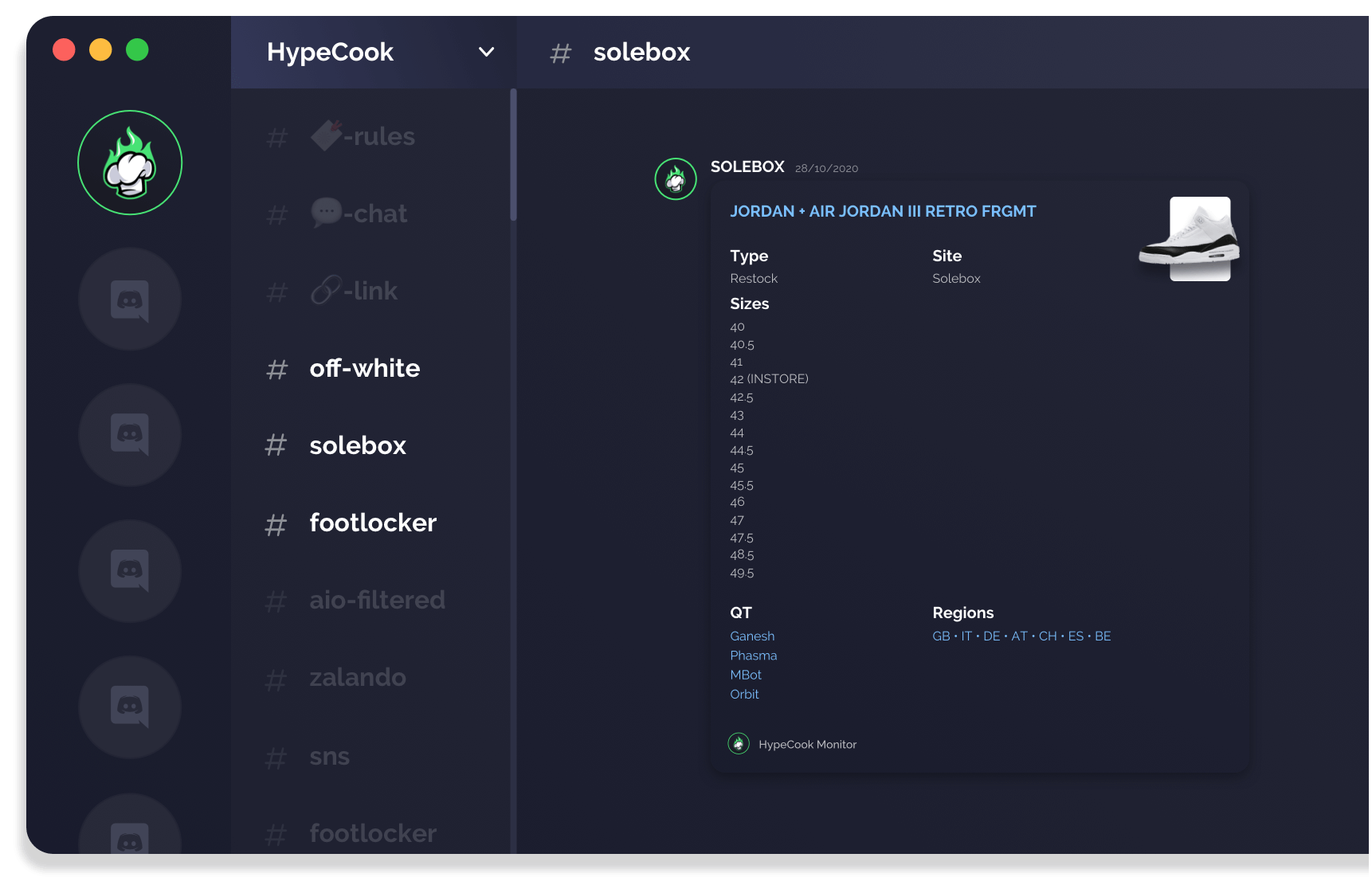Click the red close window button
The width and height of the screenshot is (1372, 881).
[64, 49]
